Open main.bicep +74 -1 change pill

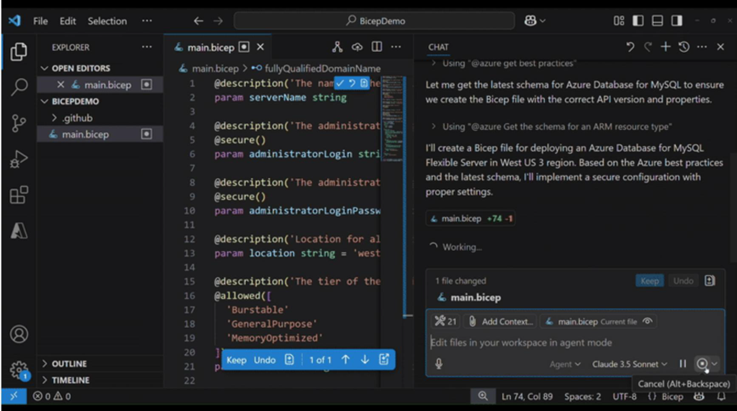coord(472,219)
